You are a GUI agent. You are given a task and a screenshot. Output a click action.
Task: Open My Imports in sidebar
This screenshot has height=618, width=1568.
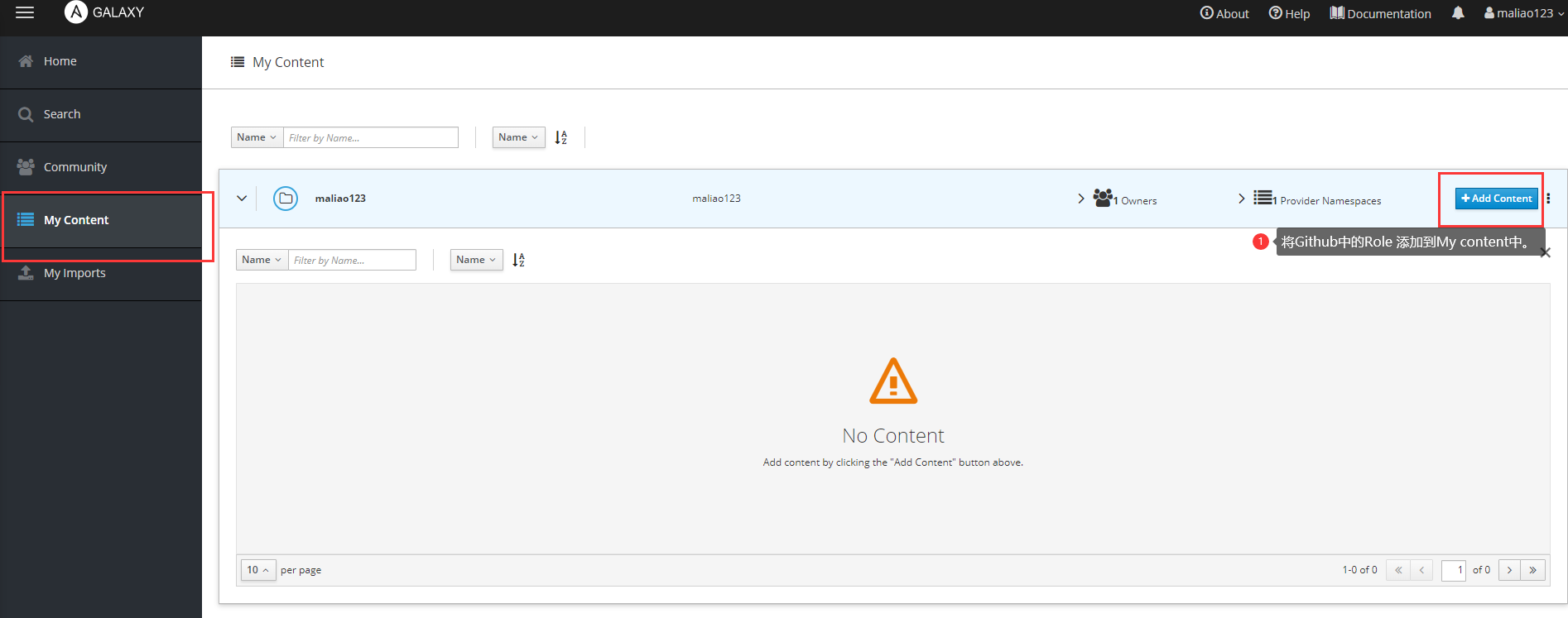click(x=101, y=273)
